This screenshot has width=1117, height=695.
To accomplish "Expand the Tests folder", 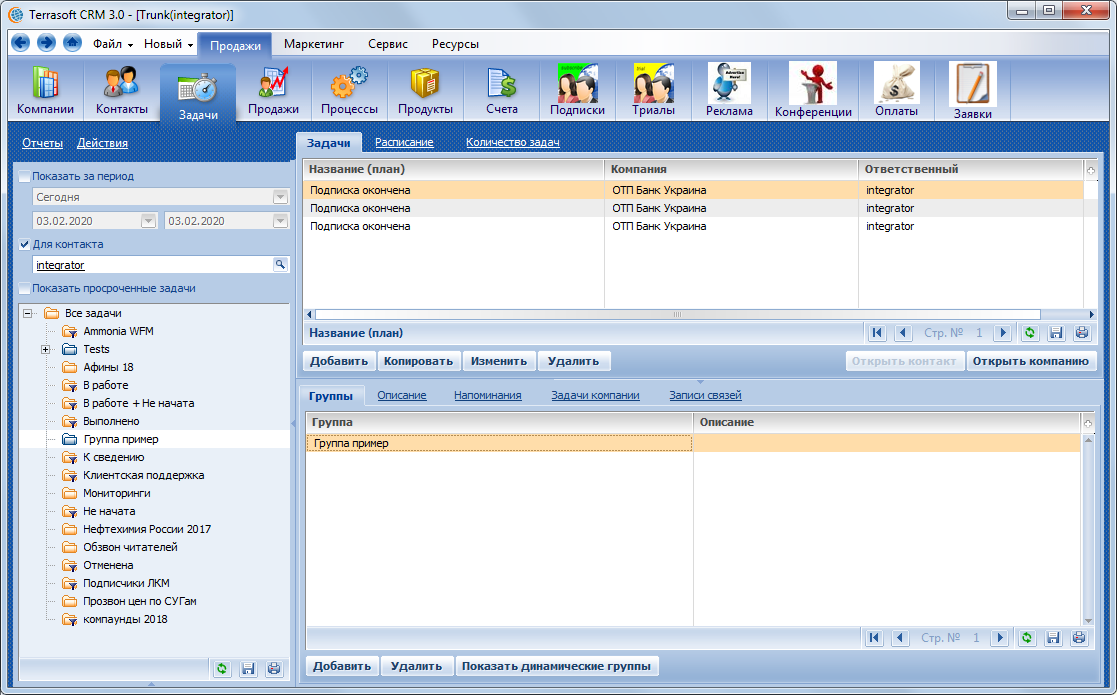I will coord(46,349).
